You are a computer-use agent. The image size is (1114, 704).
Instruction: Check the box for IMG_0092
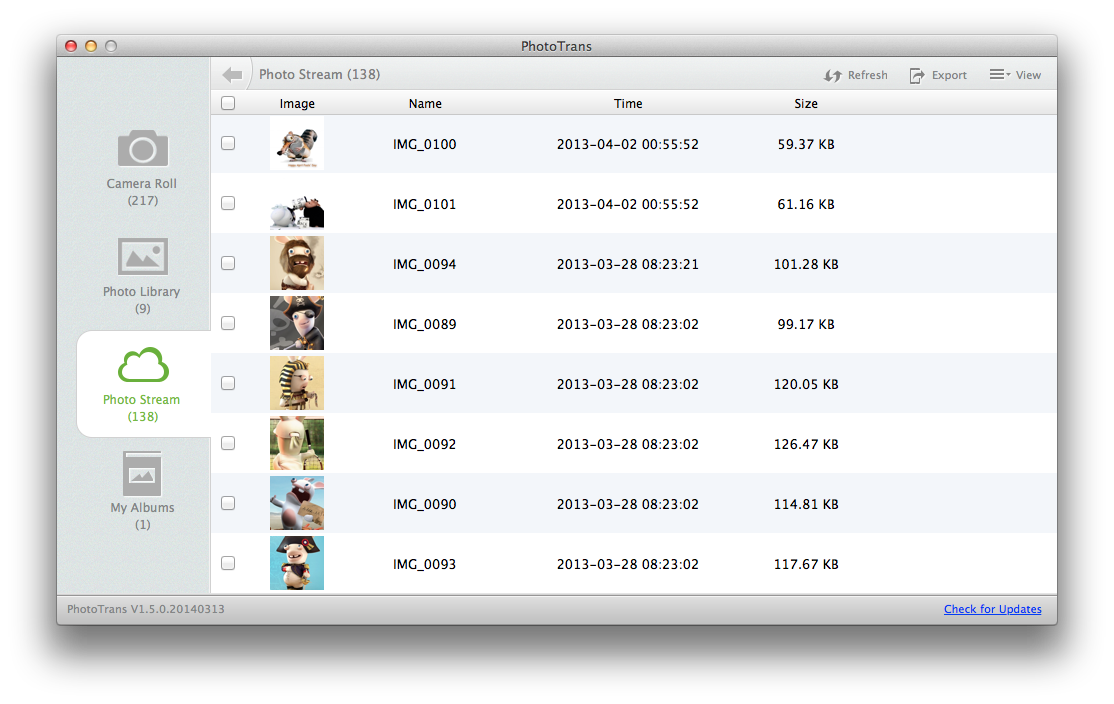click(228, 443)
